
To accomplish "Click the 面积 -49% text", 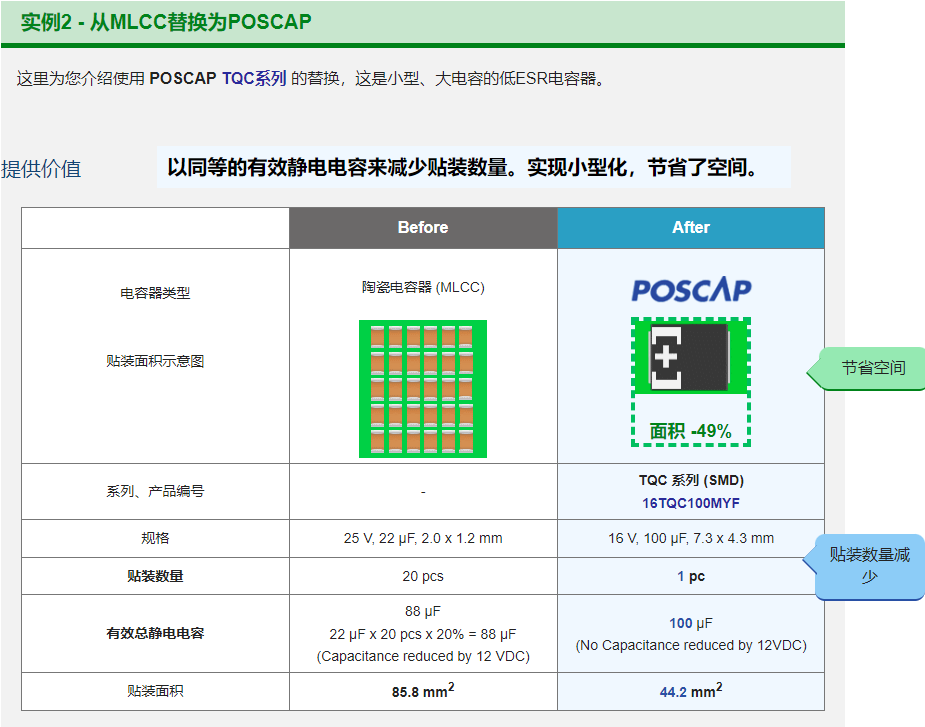I will pos(691,431).
